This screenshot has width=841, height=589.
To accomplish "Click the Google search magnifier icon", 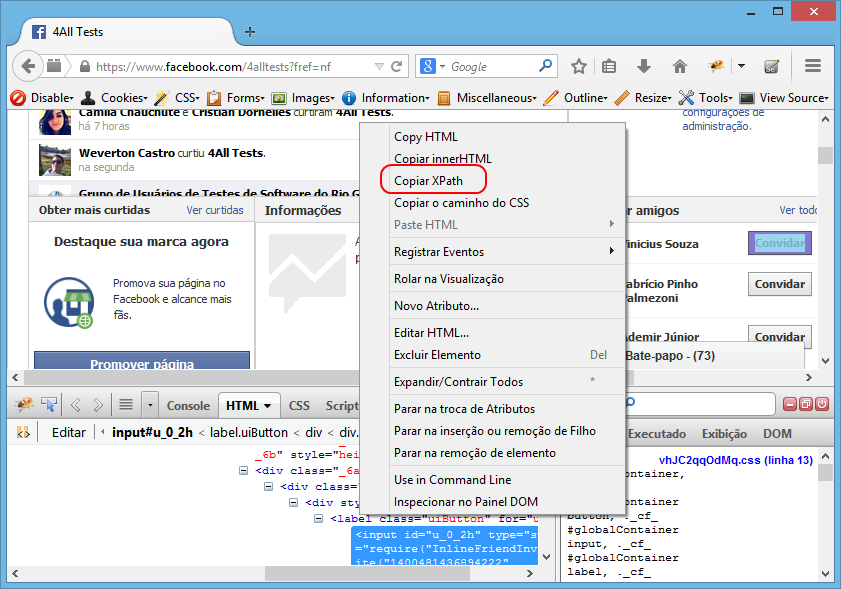I will [545, 66].
